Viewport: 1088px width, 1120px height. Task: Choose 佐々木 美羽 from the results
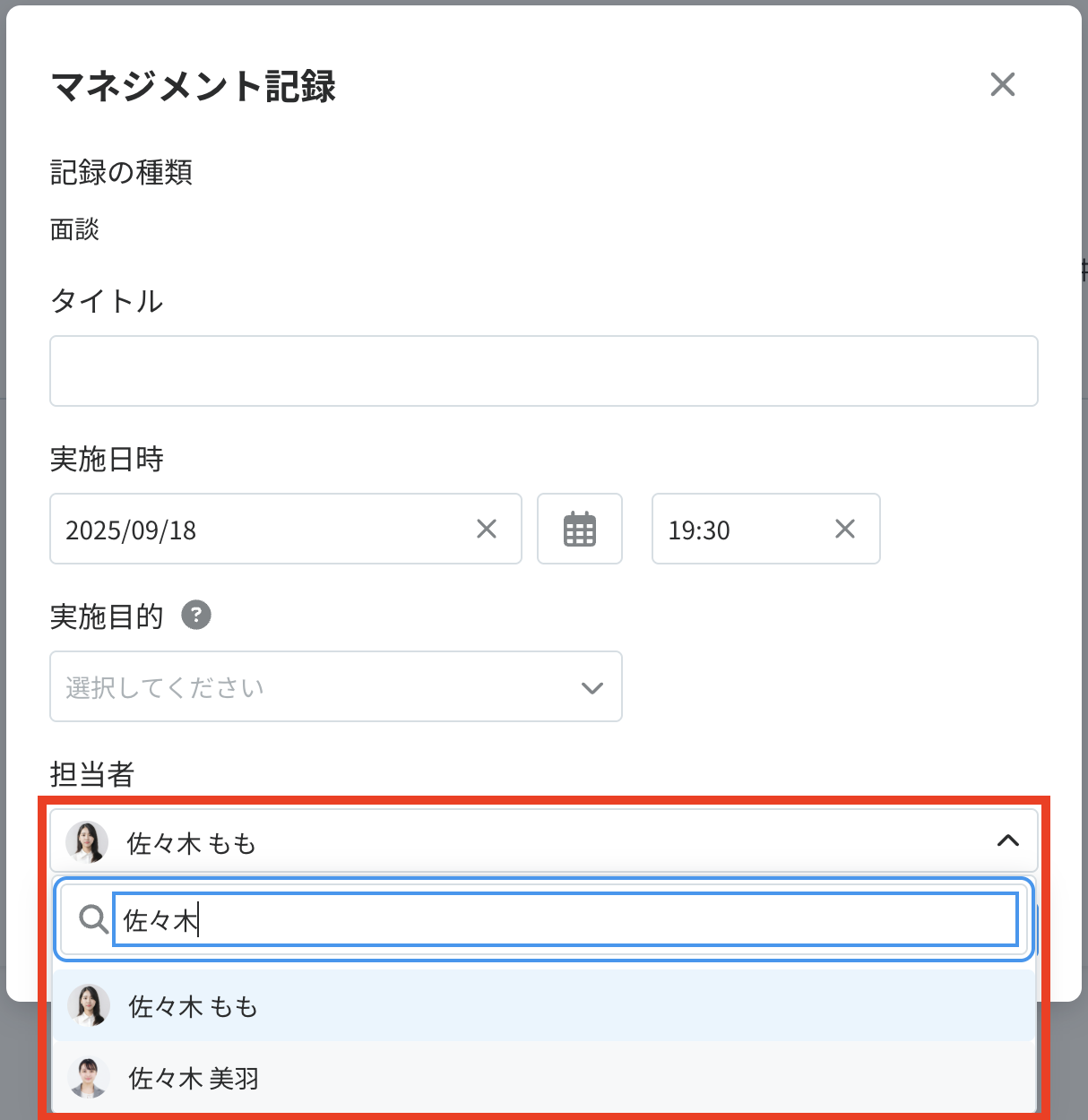click(x=194, y=1078)
